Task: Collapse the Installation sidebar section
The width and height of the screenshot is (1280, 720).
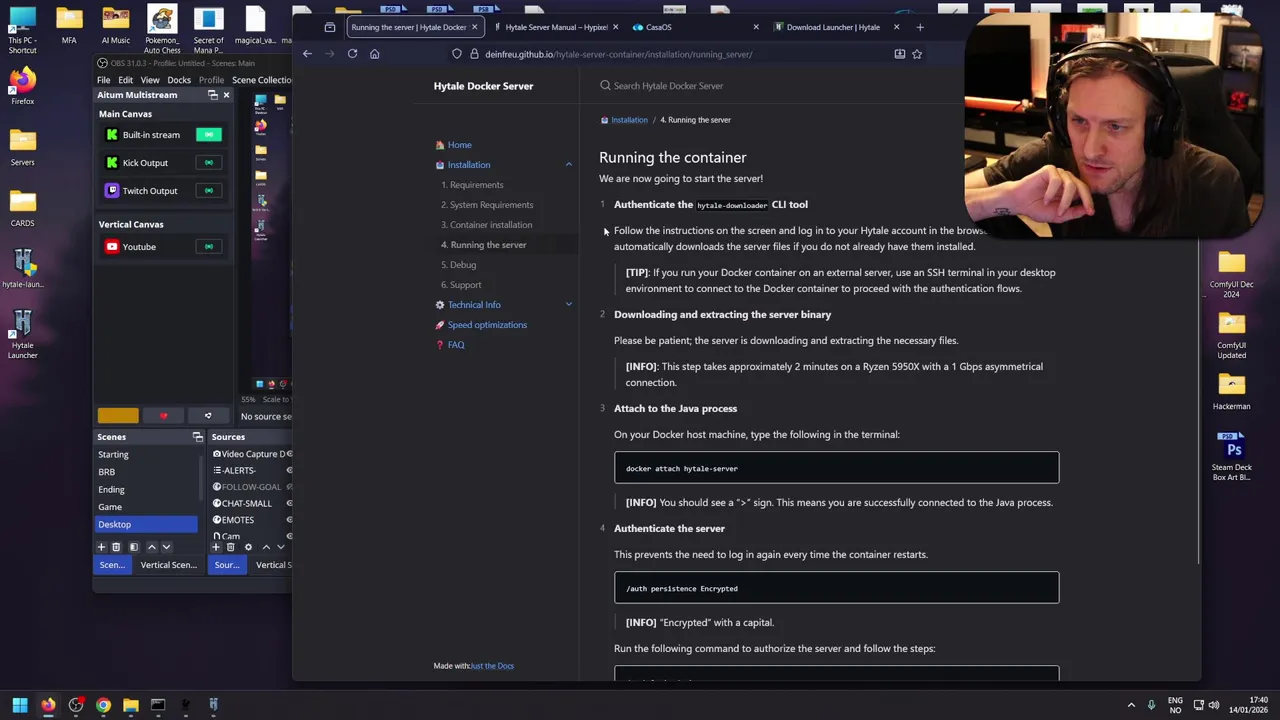Action: [x=568, y=165]
